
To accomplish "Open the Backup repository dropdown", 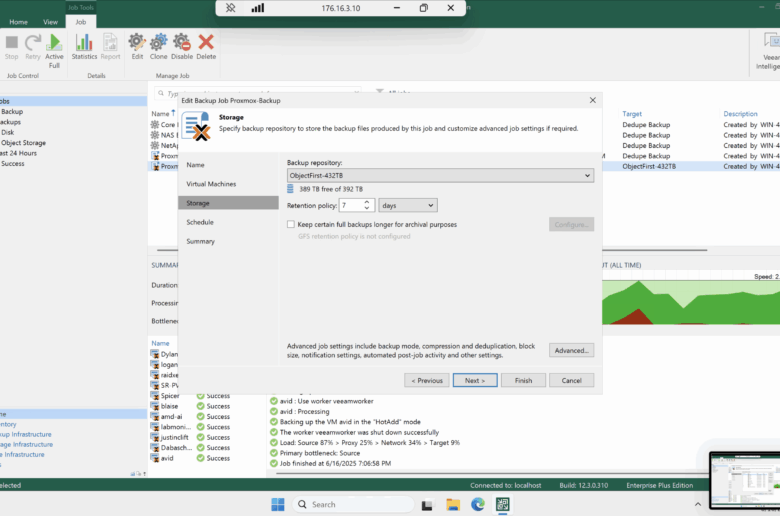I will tap(440, 176).
